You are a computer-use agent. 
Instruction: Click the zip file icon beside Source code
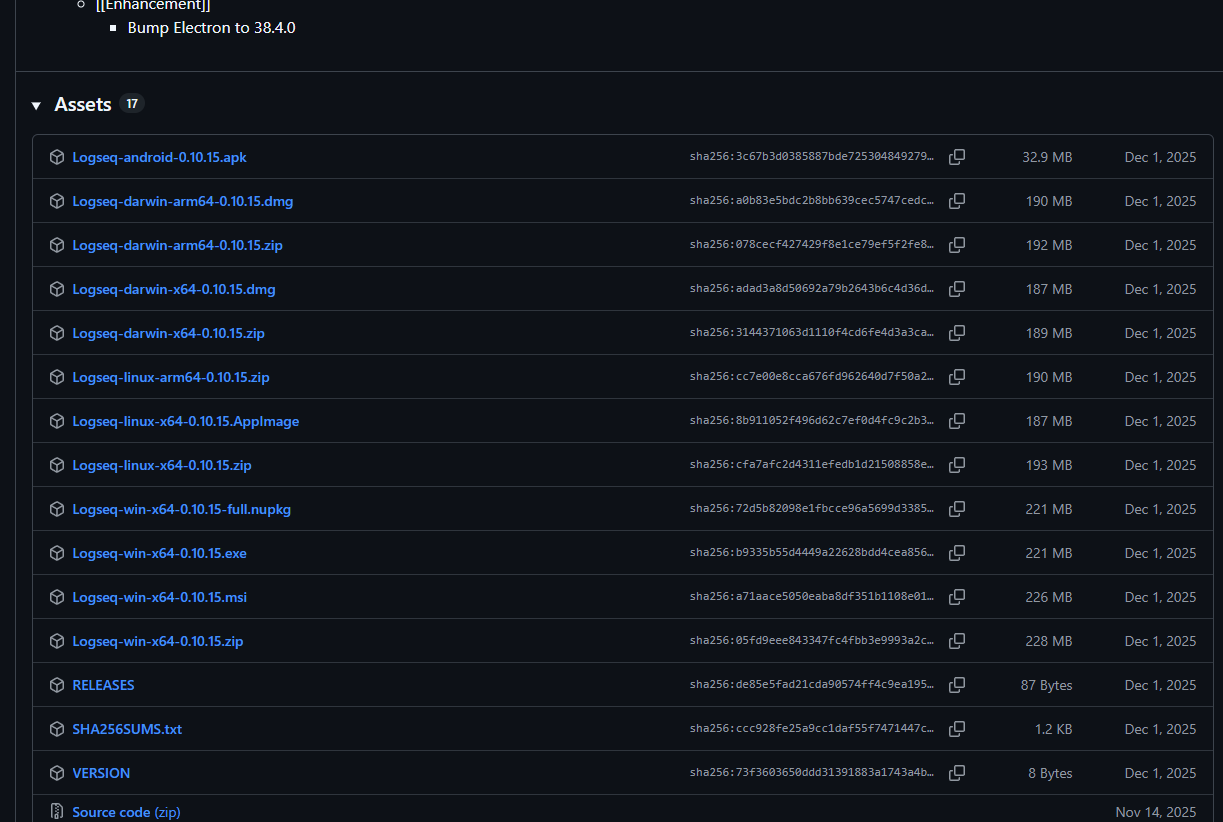[x=57, y=812]
